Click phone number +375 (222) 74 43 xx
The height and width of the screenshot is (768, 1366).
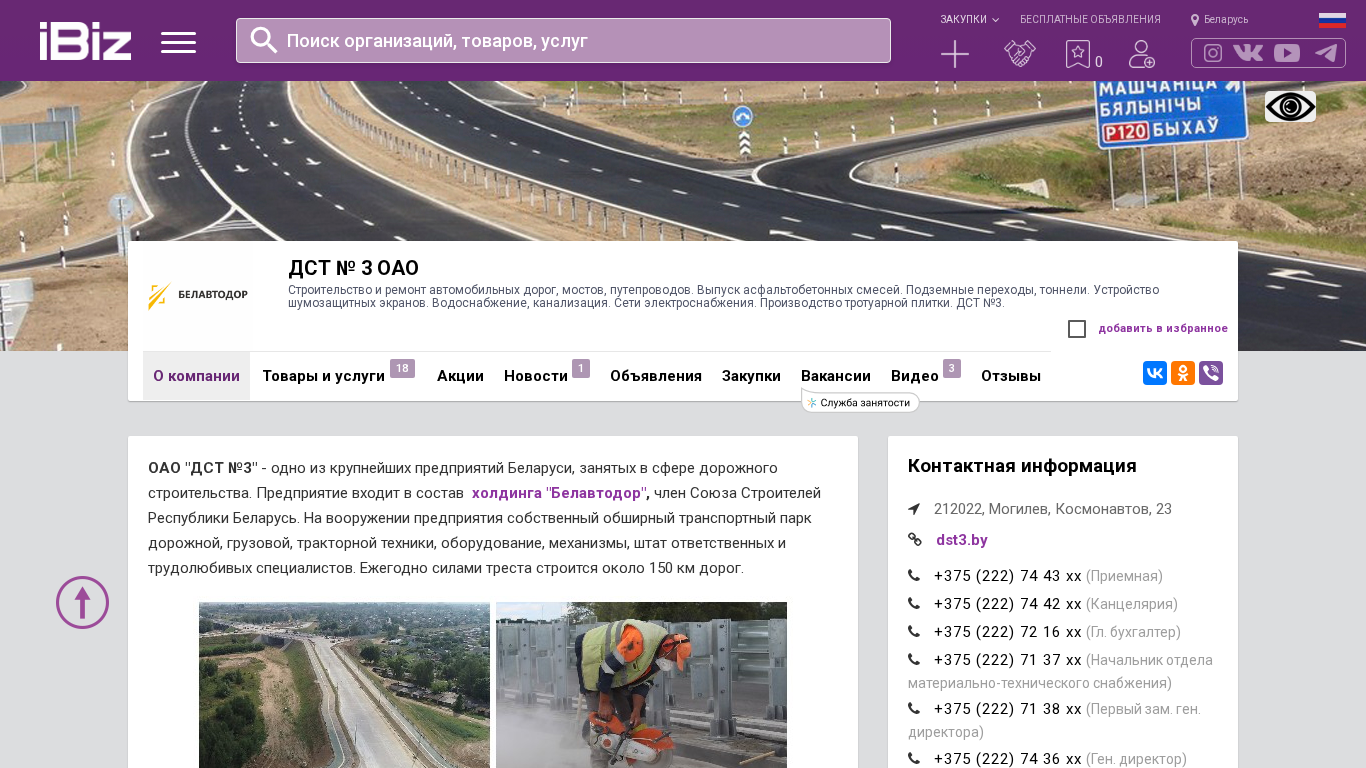click(x=1007, y=576)
